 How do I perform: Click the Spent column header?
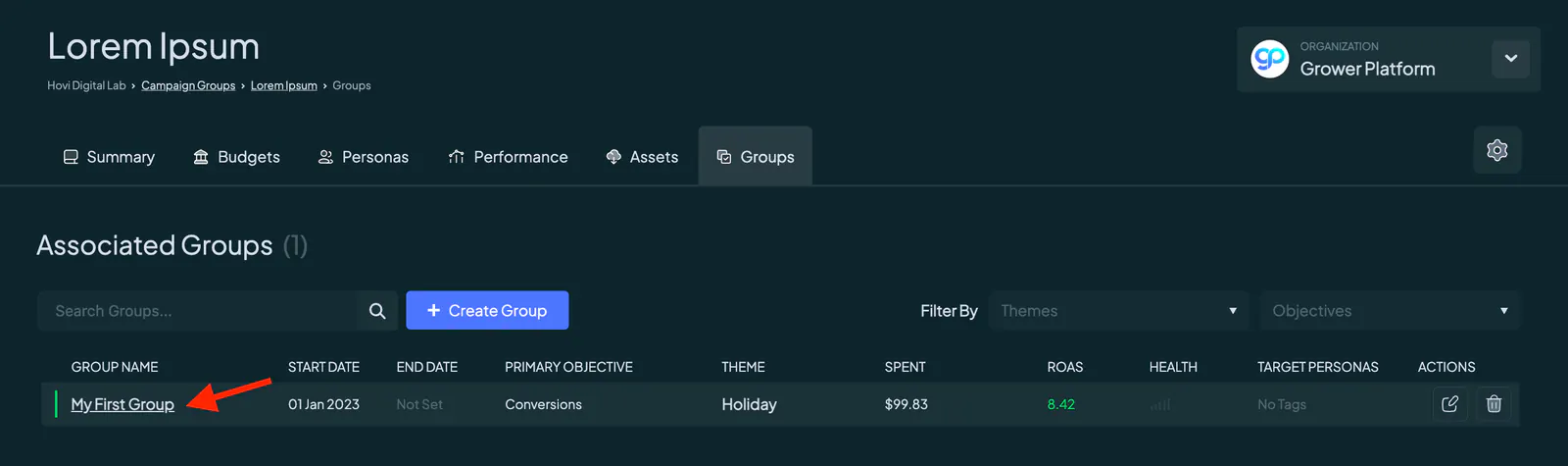[905, 367]
